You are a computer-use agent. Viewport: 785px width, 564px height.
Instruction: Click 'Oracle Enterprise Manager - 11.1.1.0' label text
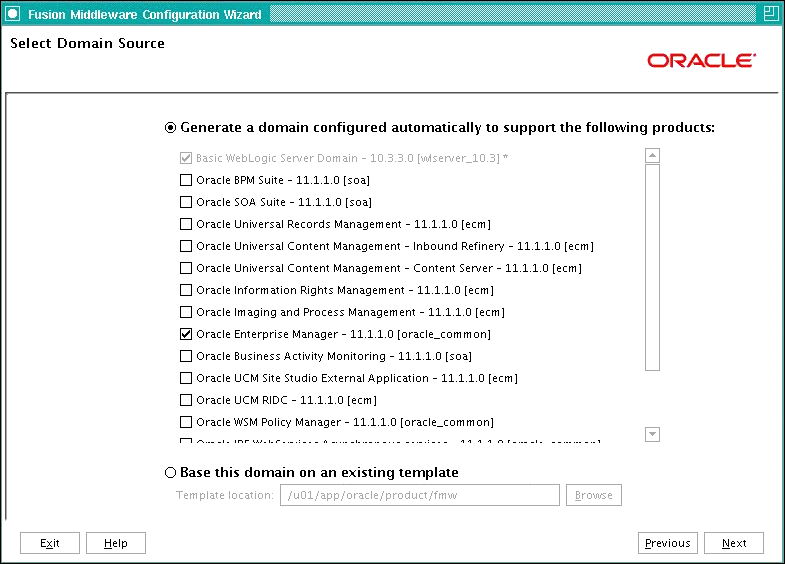coord(343,334)
